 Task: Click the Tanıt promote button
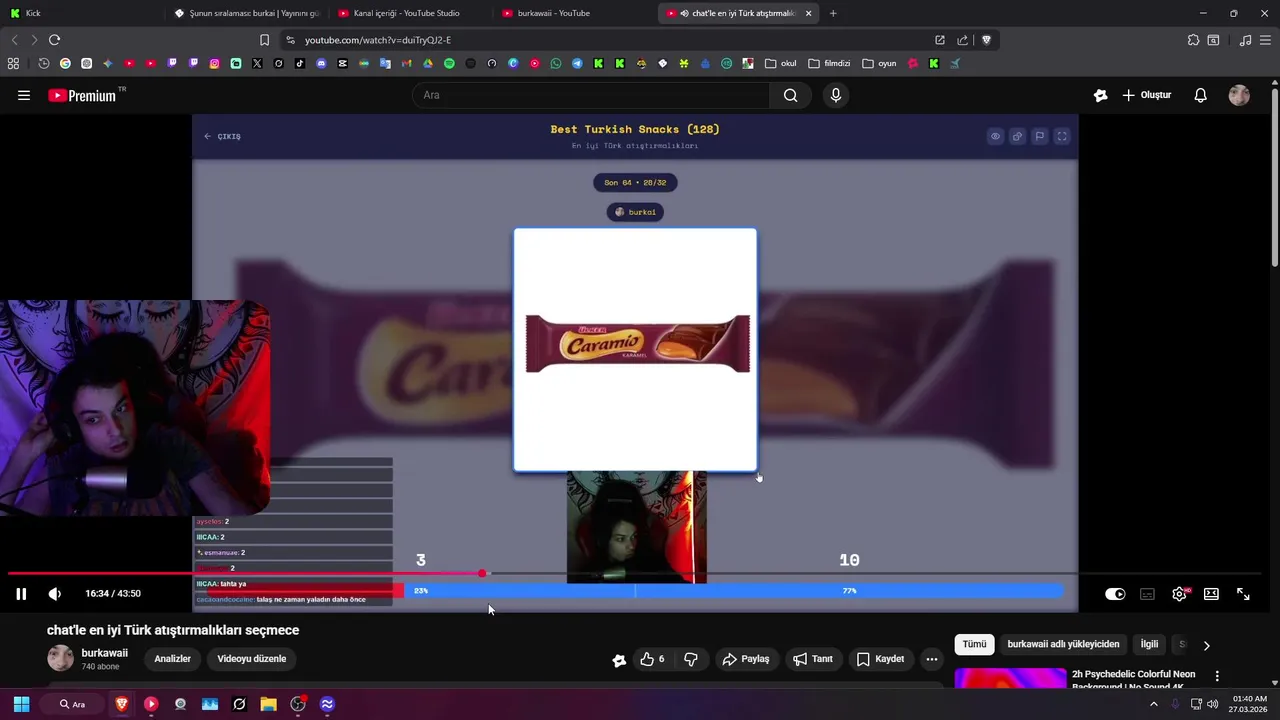(812, 659)
